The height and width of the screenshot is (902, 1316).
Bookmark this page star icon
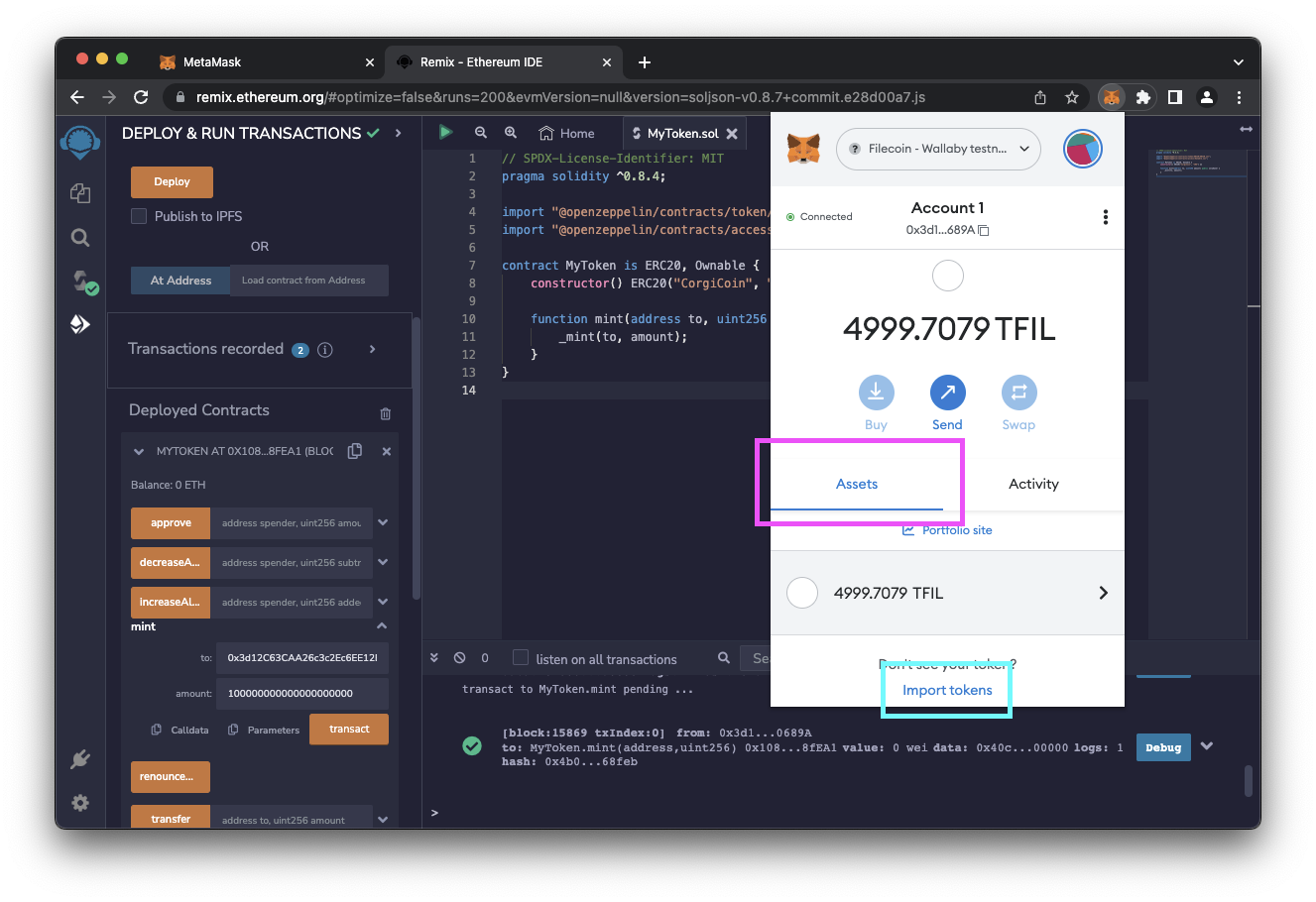click(1072, 97)
